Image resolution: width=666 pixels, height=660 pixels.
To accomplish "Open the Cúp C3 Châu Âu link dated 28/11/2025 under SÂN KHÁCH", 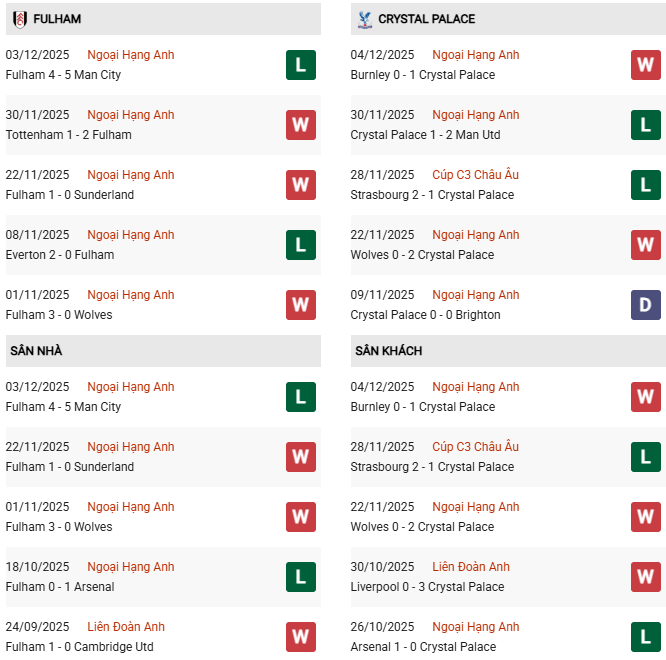I will 475,447.
